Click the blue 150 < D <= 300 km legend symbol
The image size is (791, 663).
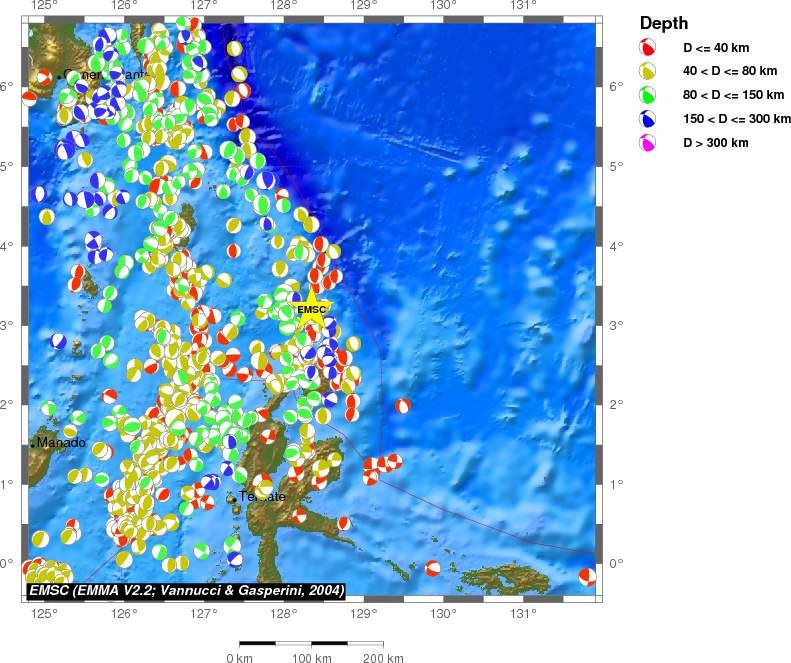[648, 119]
